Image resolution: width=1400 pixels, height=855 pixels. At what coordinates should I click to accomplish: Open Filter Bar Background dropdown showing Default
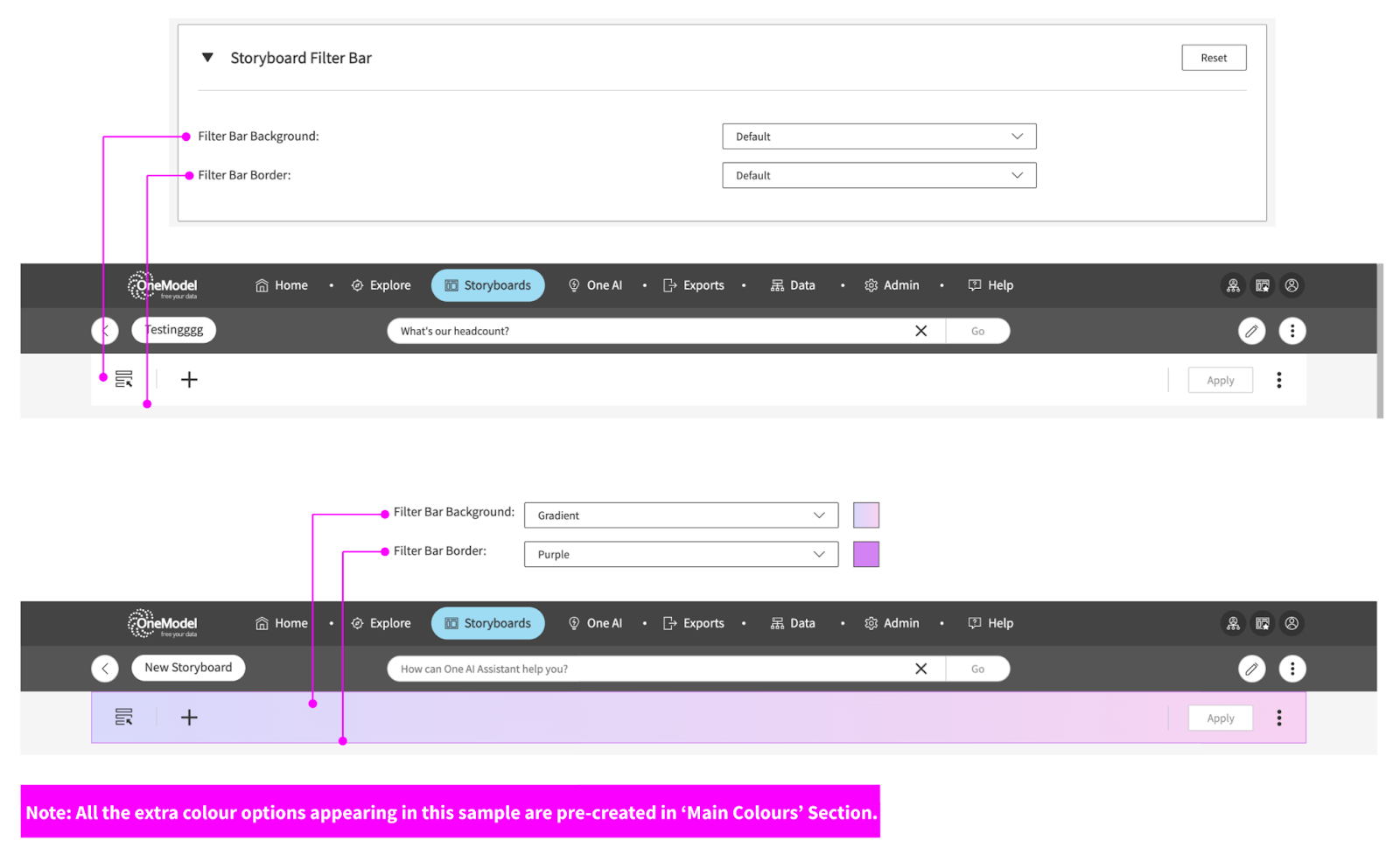coord(878,137)
